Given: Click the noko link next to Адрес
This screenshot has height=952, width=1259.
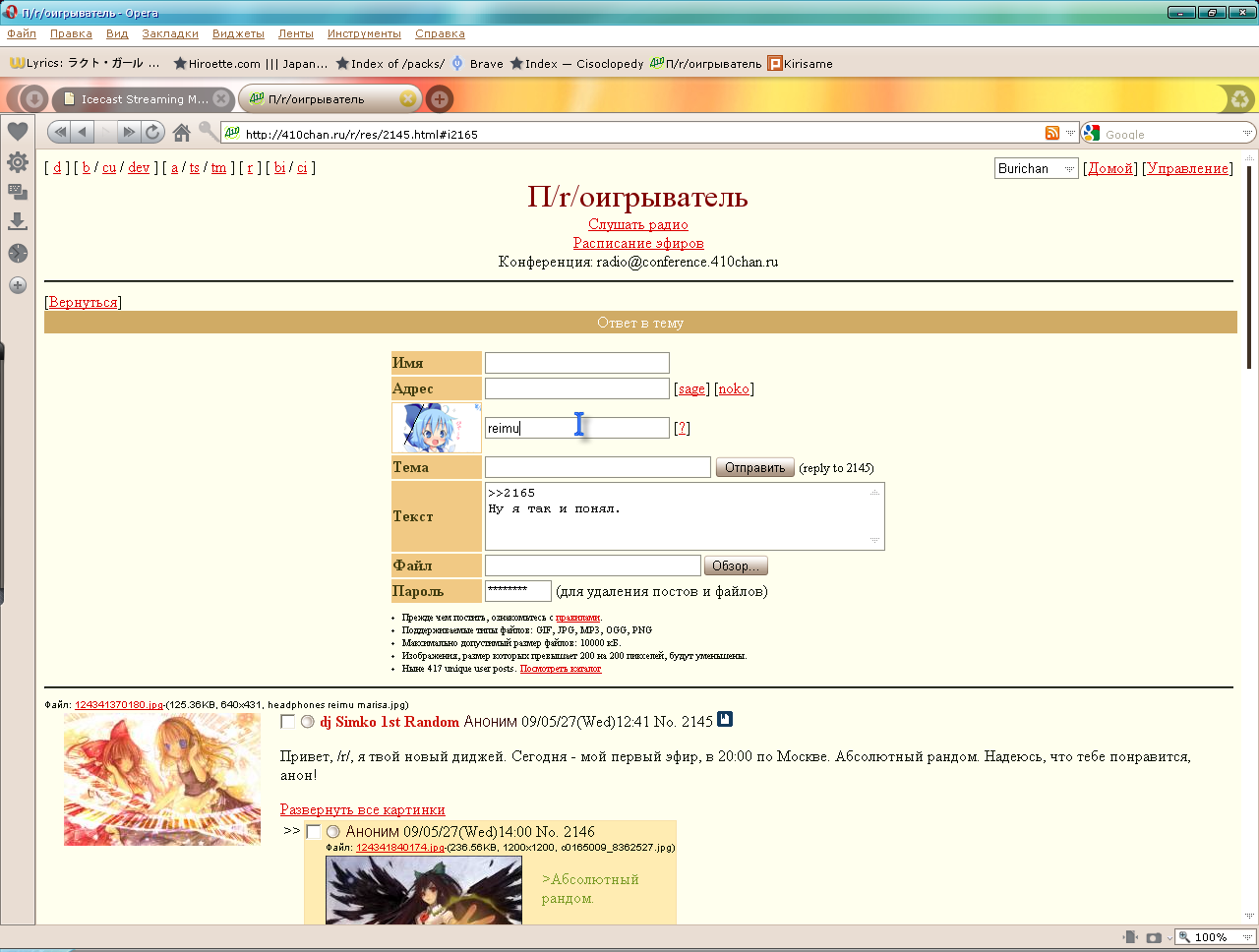Looking at the screenshot, I should [734, 388].
